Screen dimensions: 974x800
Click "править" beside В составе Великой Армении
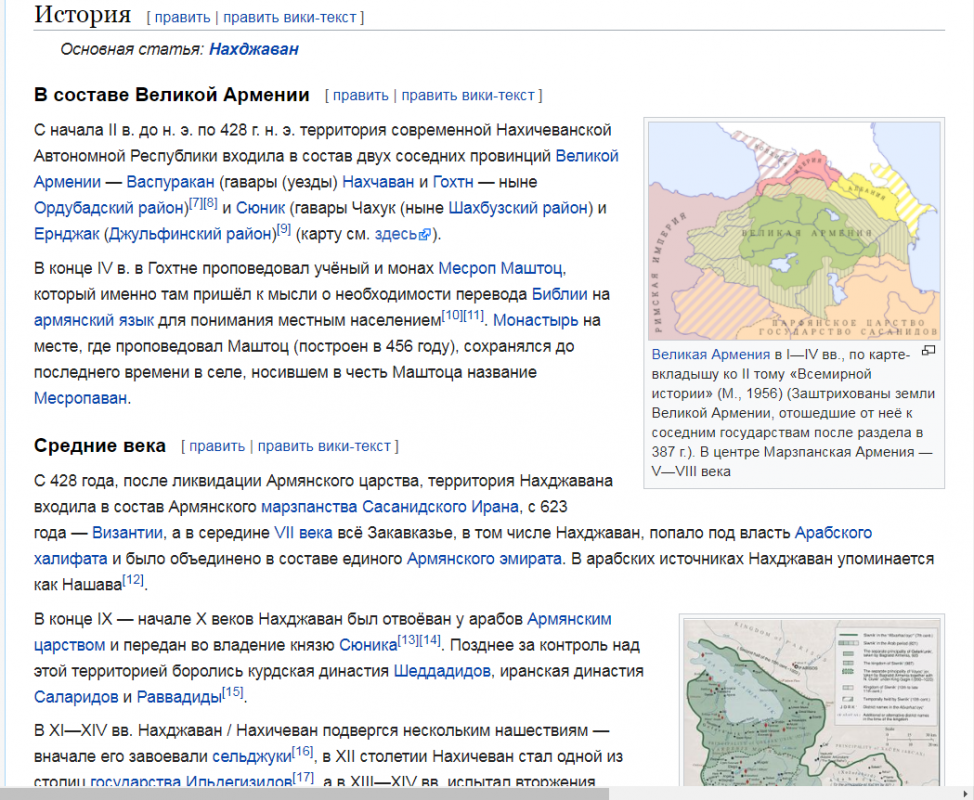pos(360,95)
